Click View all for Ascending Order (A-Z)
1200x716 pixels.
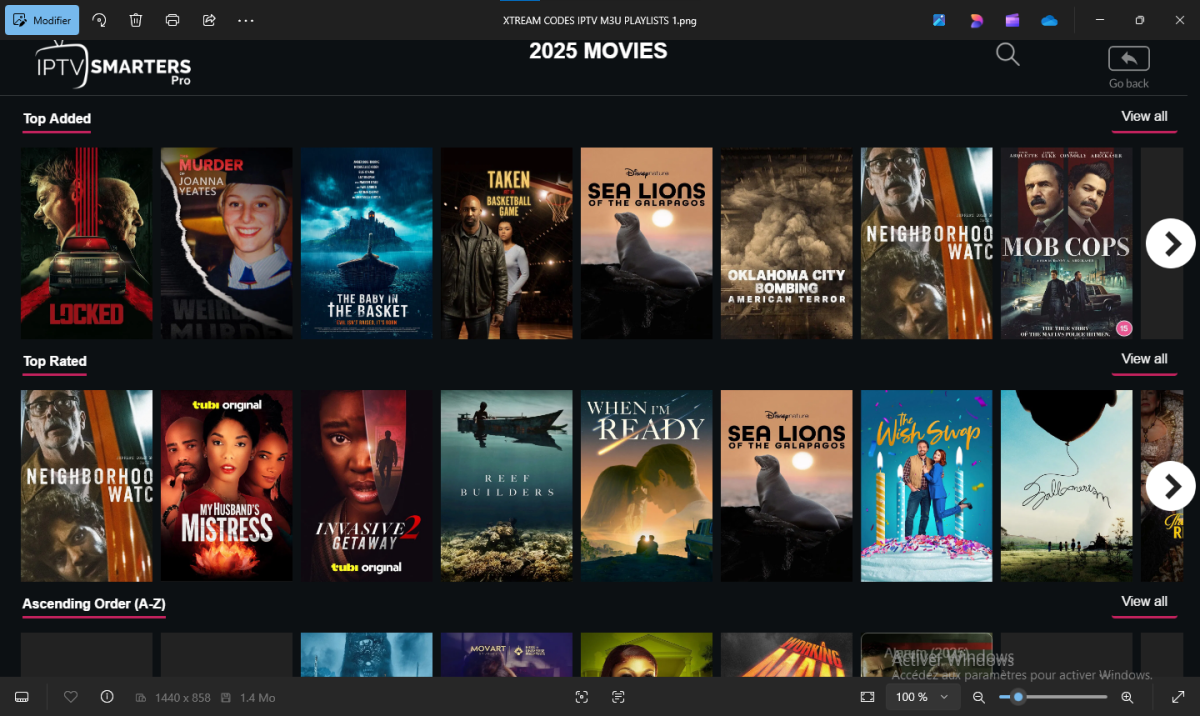(x=1144, y=601)
